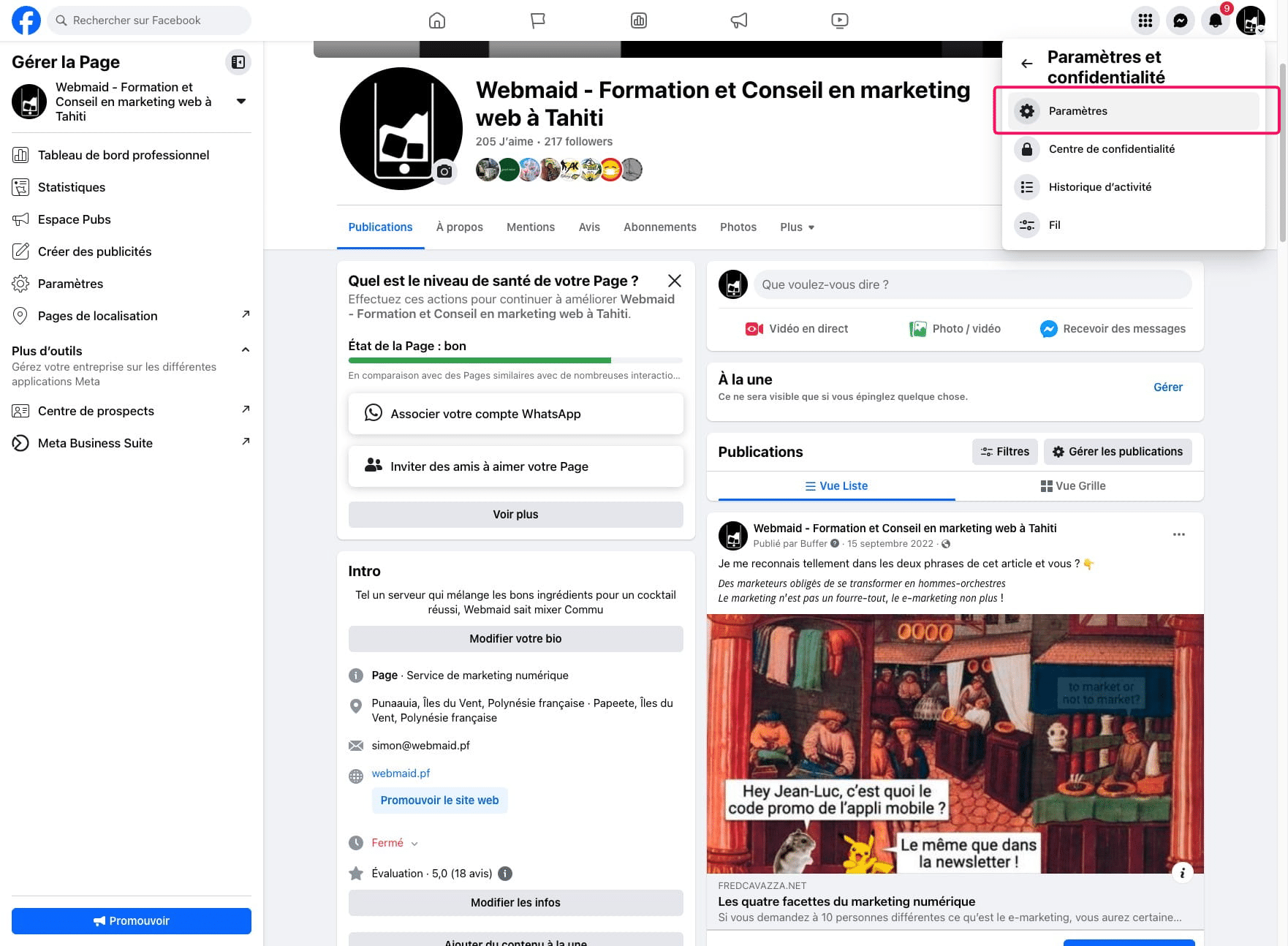1288x946 pixels.
Task: Click the camera icon on profile picture
Action: 444,172
